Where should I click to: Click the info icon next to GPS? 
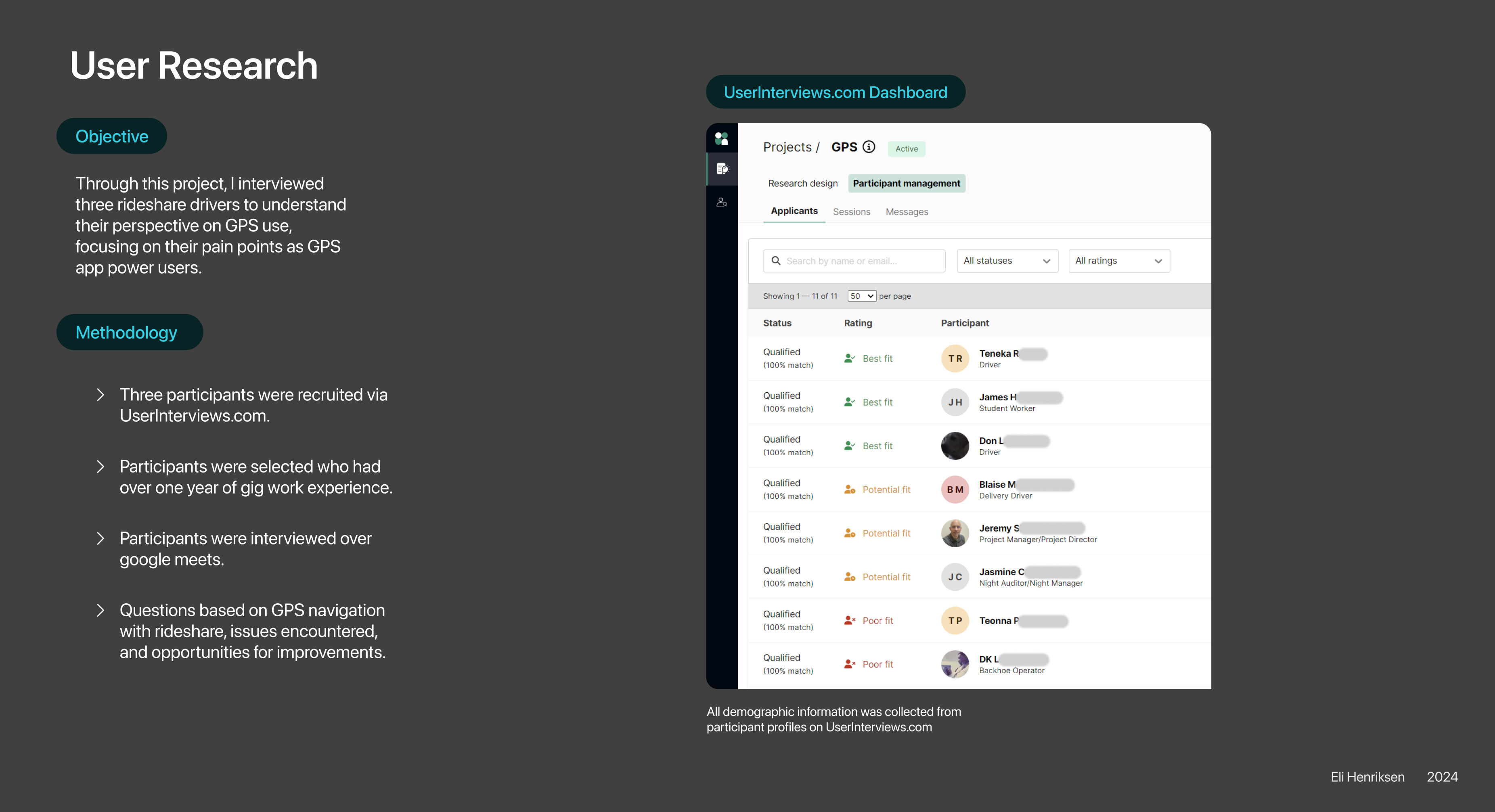tap(869, 147)
